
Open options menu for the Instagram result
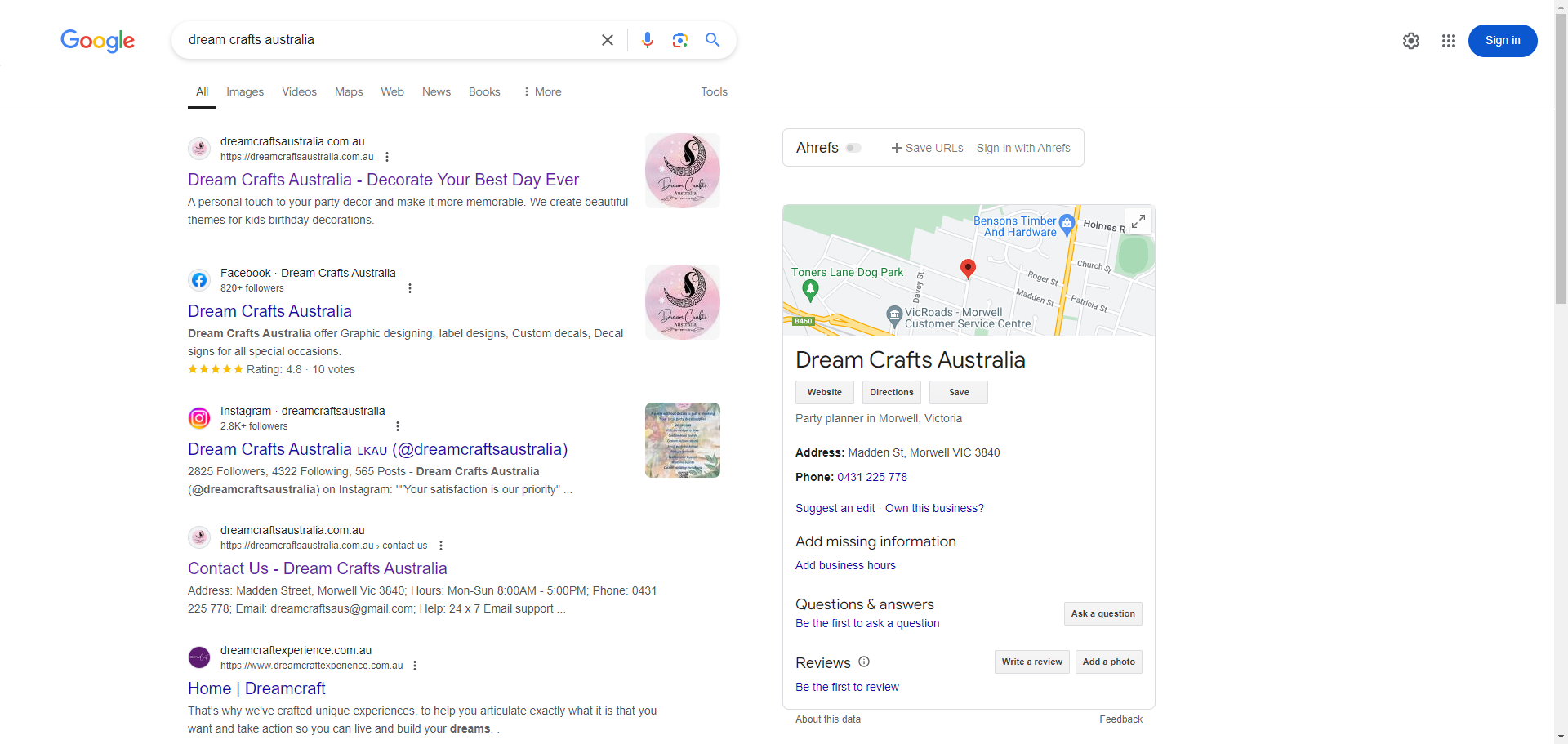tap(398, 426)
